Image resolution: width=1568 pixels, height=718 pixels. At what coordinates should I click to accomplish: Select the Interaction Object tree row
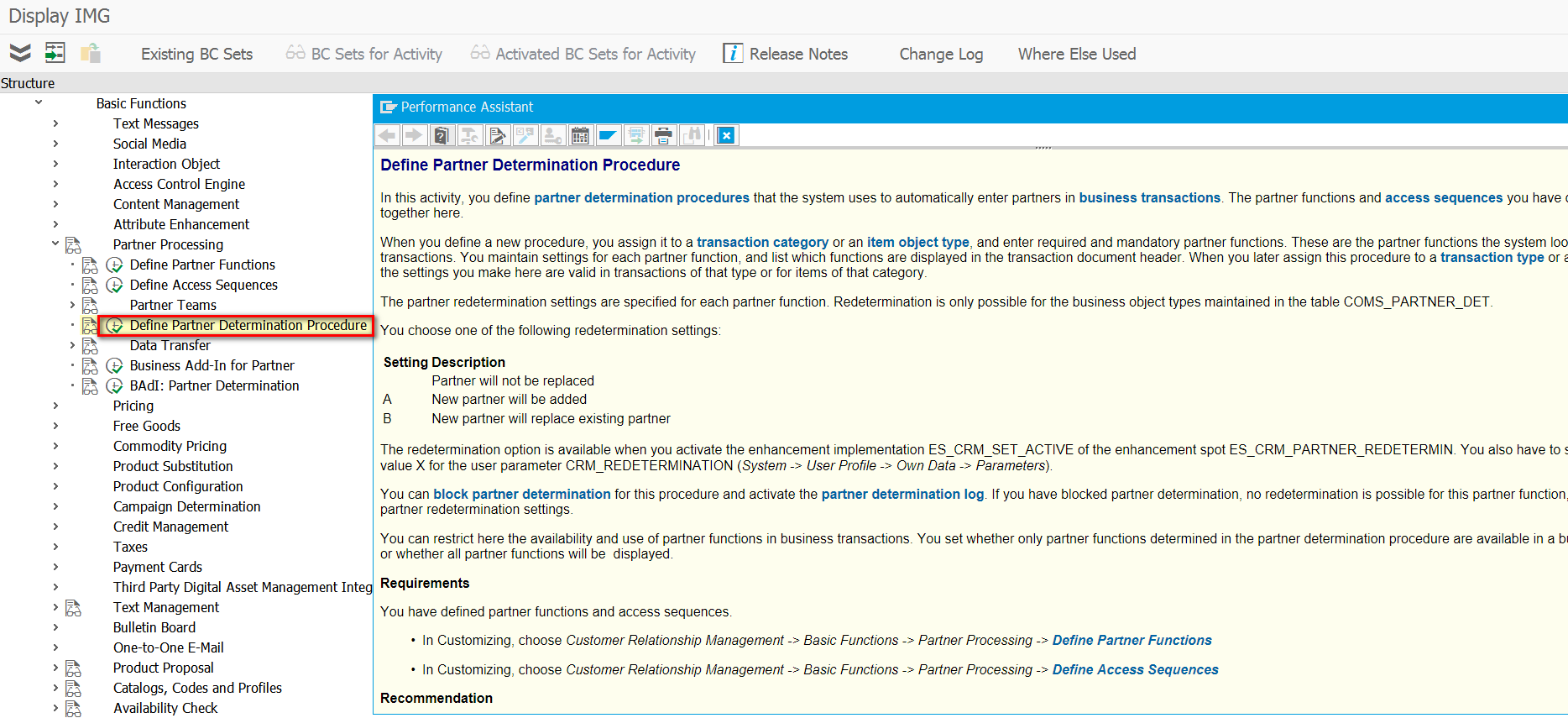click(166, 164)
